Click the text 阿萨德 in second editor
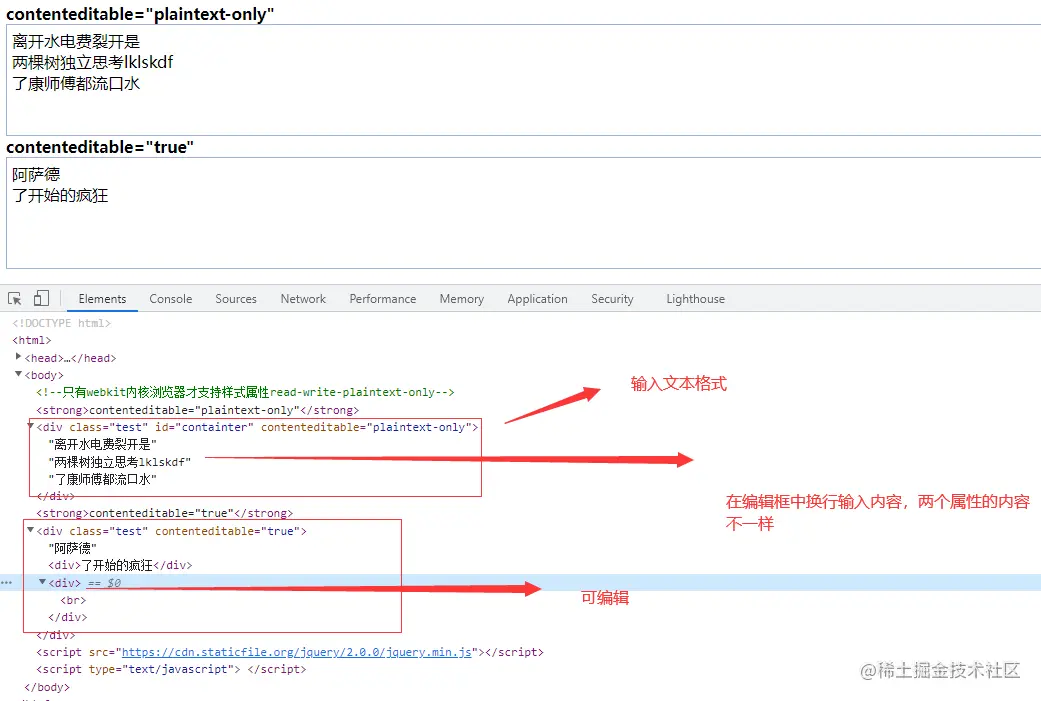The image size is (1041, 701). pos(36,175)
